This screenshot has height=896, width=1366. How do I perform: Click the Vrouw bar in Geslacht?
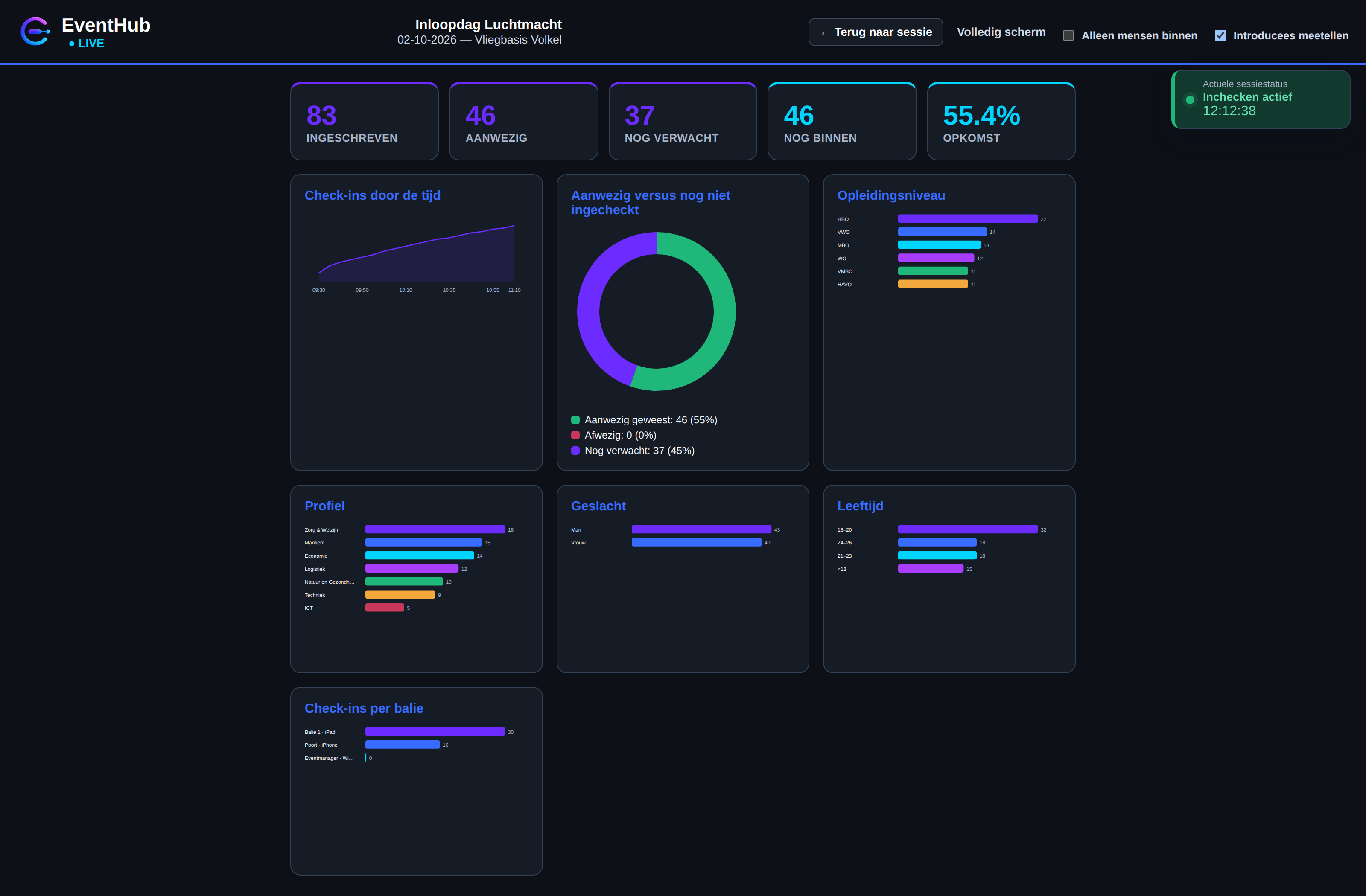point(697,542)
